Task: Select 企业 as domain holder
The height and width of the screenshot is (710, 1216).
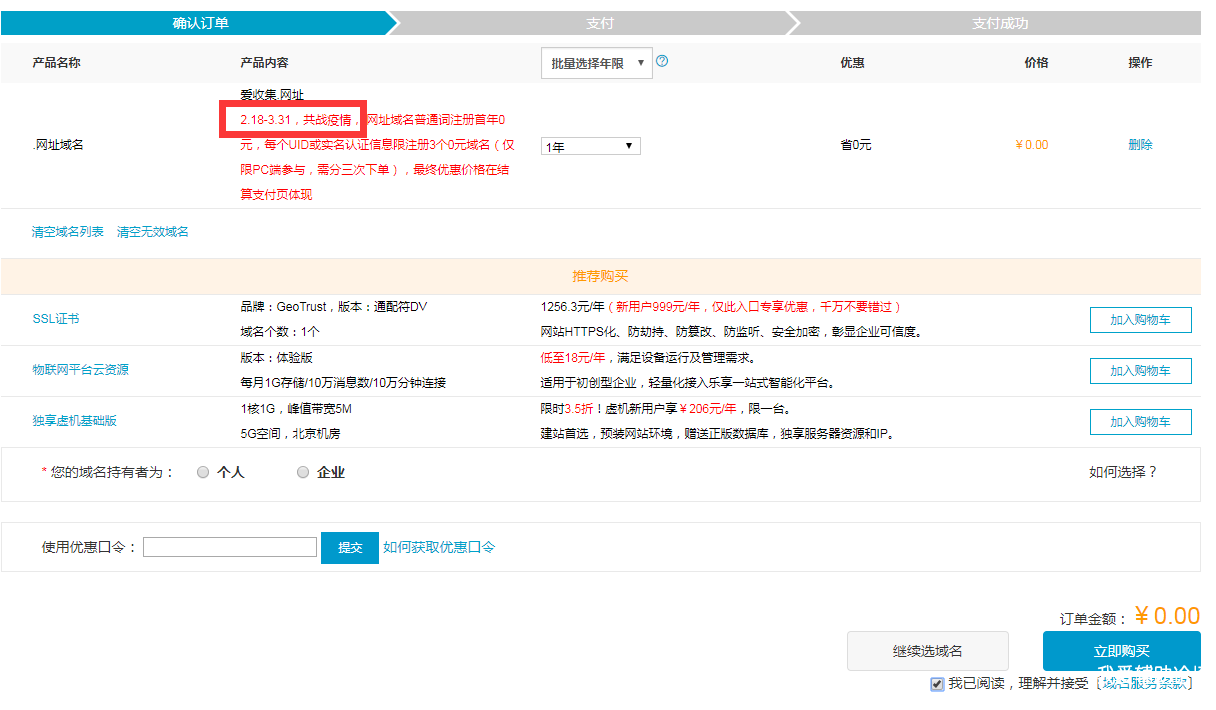Action: pyautogui.click(x=303, y=472)
